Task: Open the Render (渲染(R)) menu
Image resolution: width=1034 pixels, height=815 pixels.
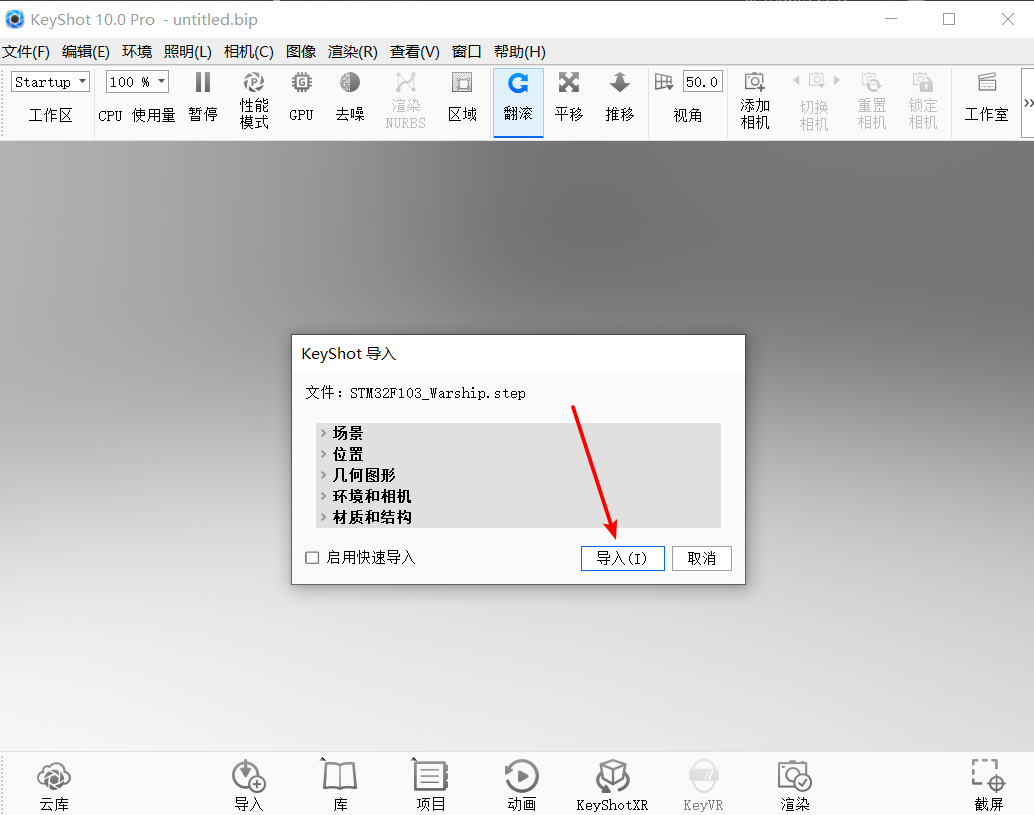Action: point(353,51)
